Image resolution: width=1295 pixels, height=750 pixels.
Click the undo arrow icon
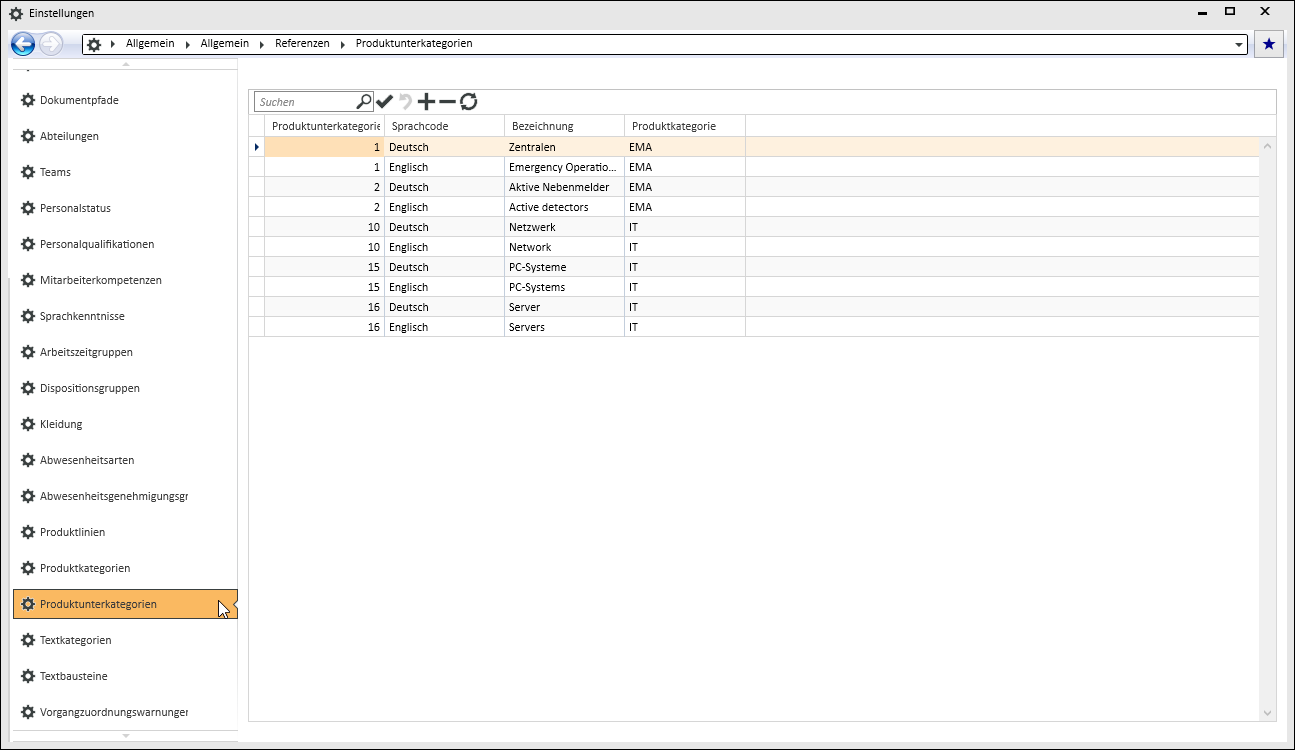pyautogui.click(x=405, y=101)
